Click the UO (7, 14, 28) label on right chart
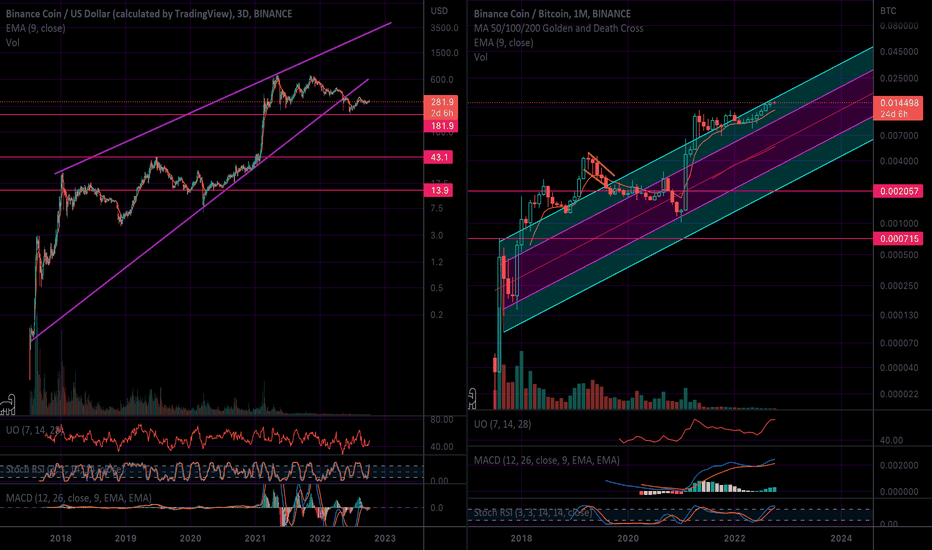The image size is (932, 550). pos(502,424)
